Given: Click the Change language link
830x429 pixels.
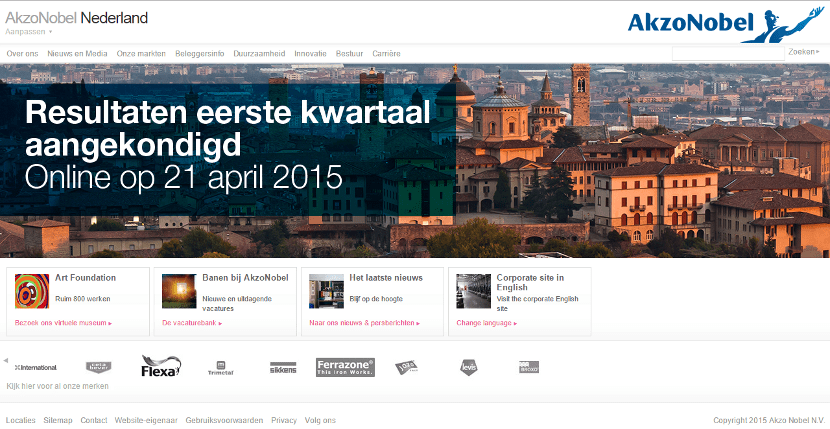Looking at the screenshot, I should pyautogui.click(x=486, y=323).
